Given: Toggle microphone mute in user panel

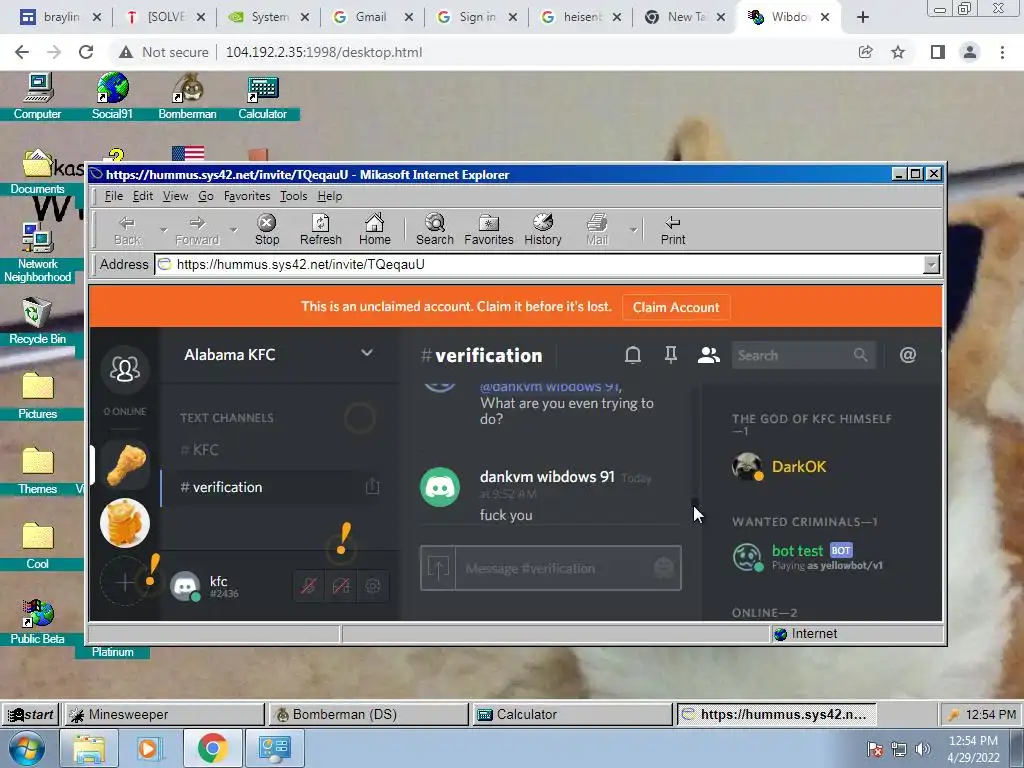Looking at the screenshot, I should (309, 586).
